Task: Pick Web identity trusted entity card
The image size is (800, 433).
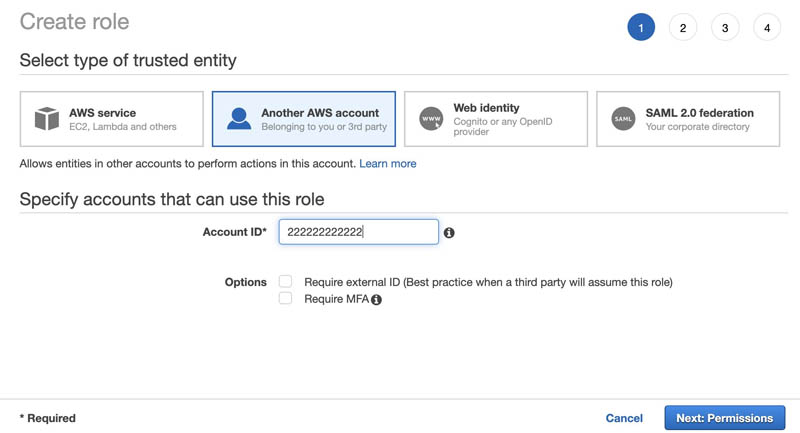Action: [496, 119]
